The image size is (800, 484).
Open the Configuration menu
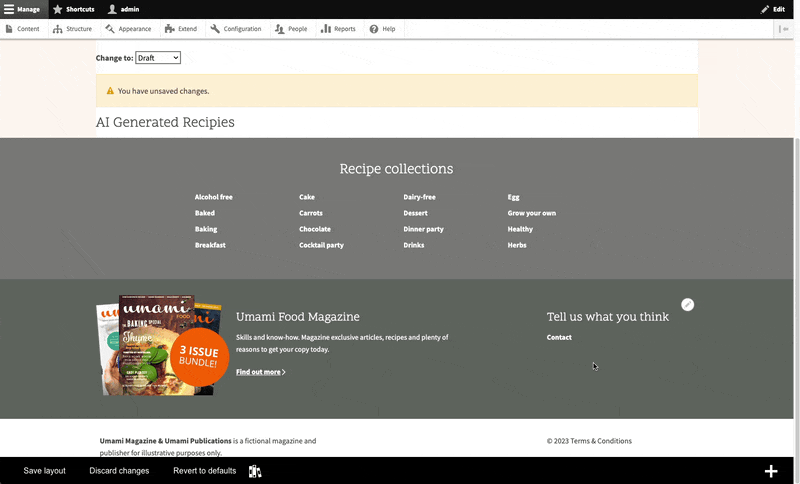tap(236, 29)
